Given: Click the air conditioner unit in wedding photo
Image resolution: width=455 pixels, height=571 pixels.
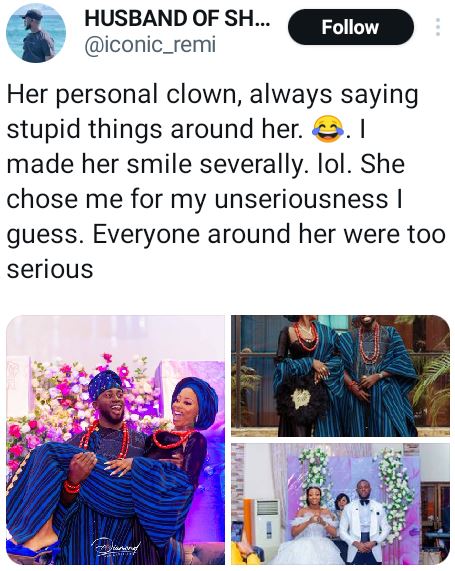Looking at the screenshot, I should coord(268,526).
